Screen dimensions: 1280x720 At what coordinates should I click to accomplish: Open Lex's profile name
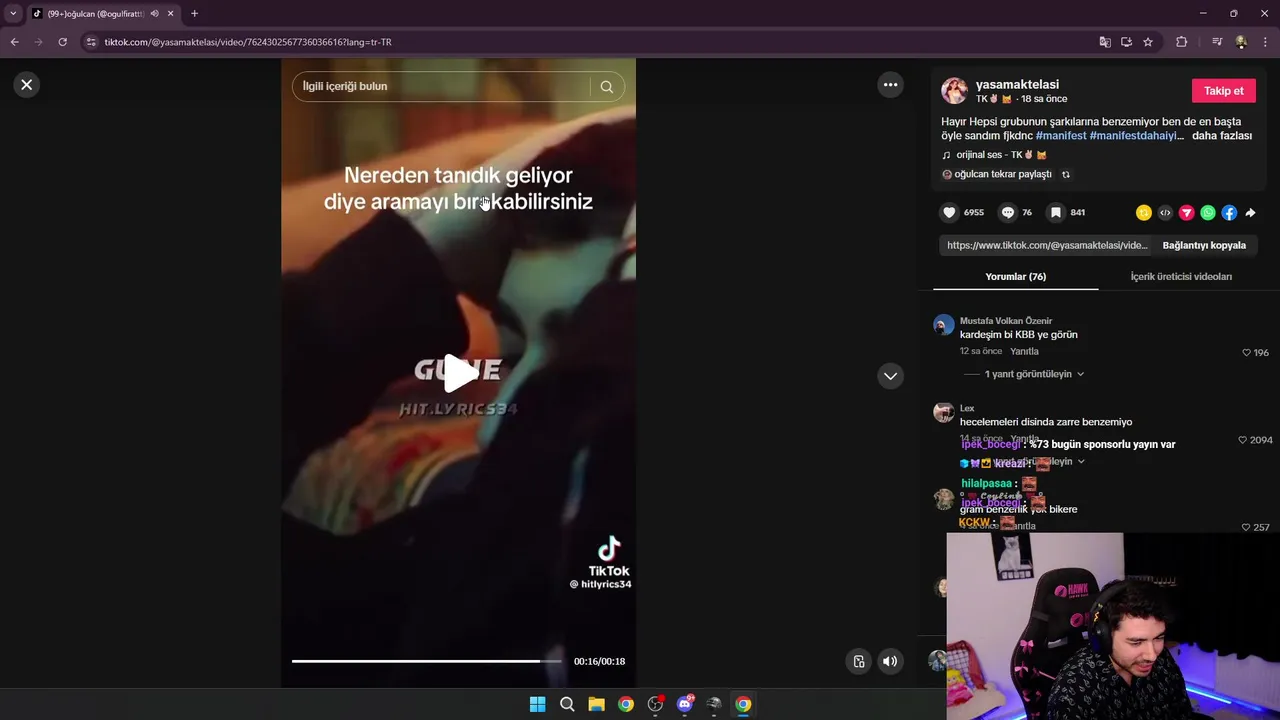point(967,408)
